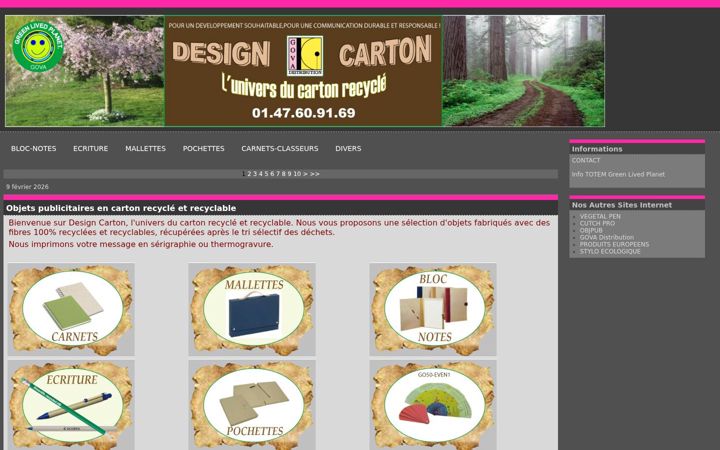Click the 'Nos Autres Sites Internet' header
The image size is (720, 450).
point(622,205)
